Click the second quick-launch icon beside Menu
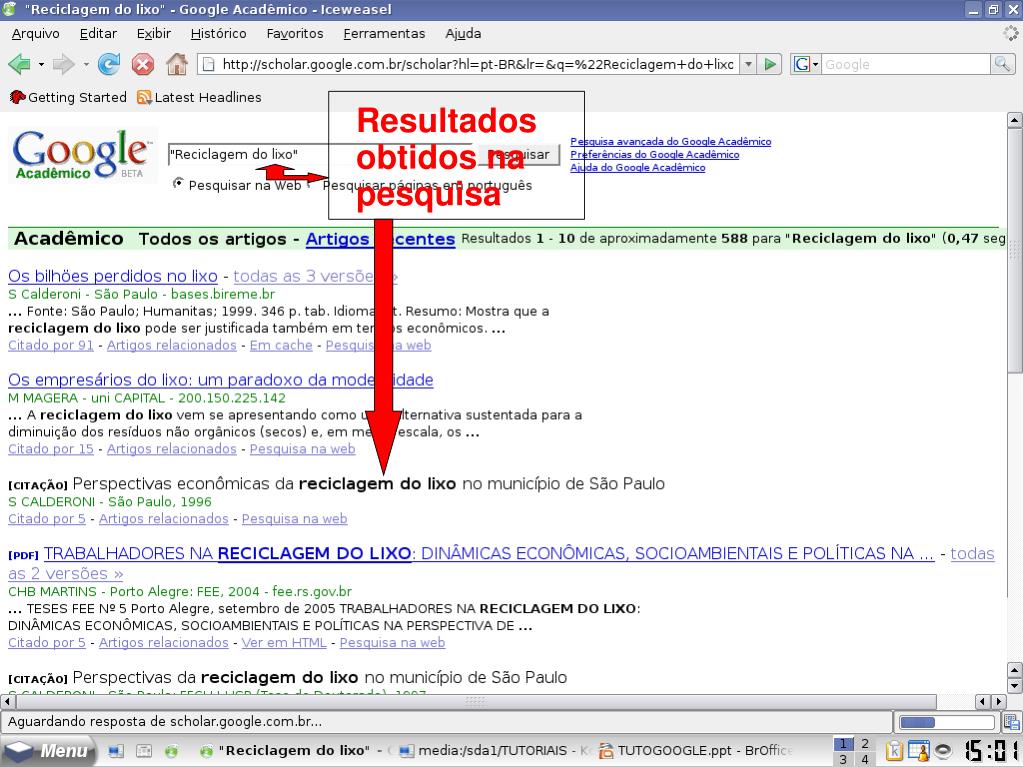This screenshot has width=1023, height=767. pos(144,751)
